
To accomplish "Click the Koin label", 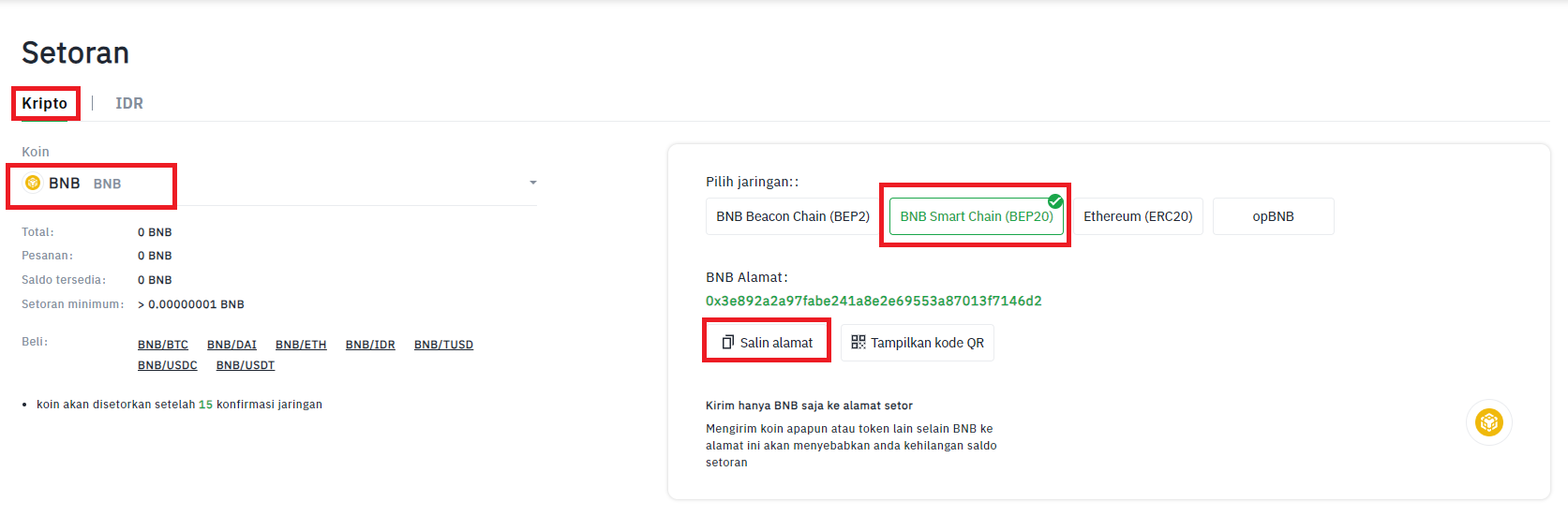I will [x=36, y=152].
